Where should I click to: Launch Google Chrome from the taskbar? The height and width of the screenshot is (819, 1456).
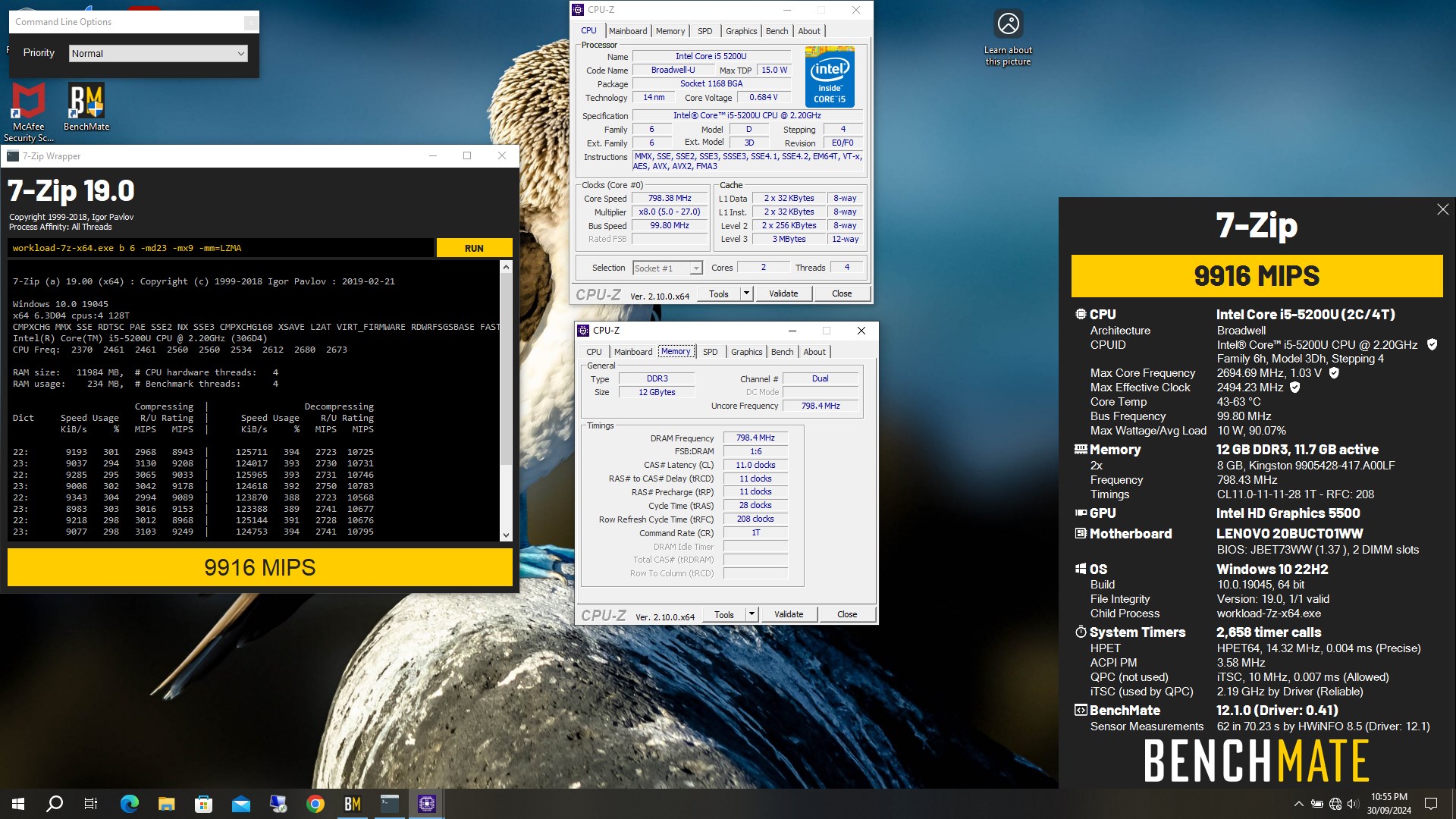[x=315, y=804]
